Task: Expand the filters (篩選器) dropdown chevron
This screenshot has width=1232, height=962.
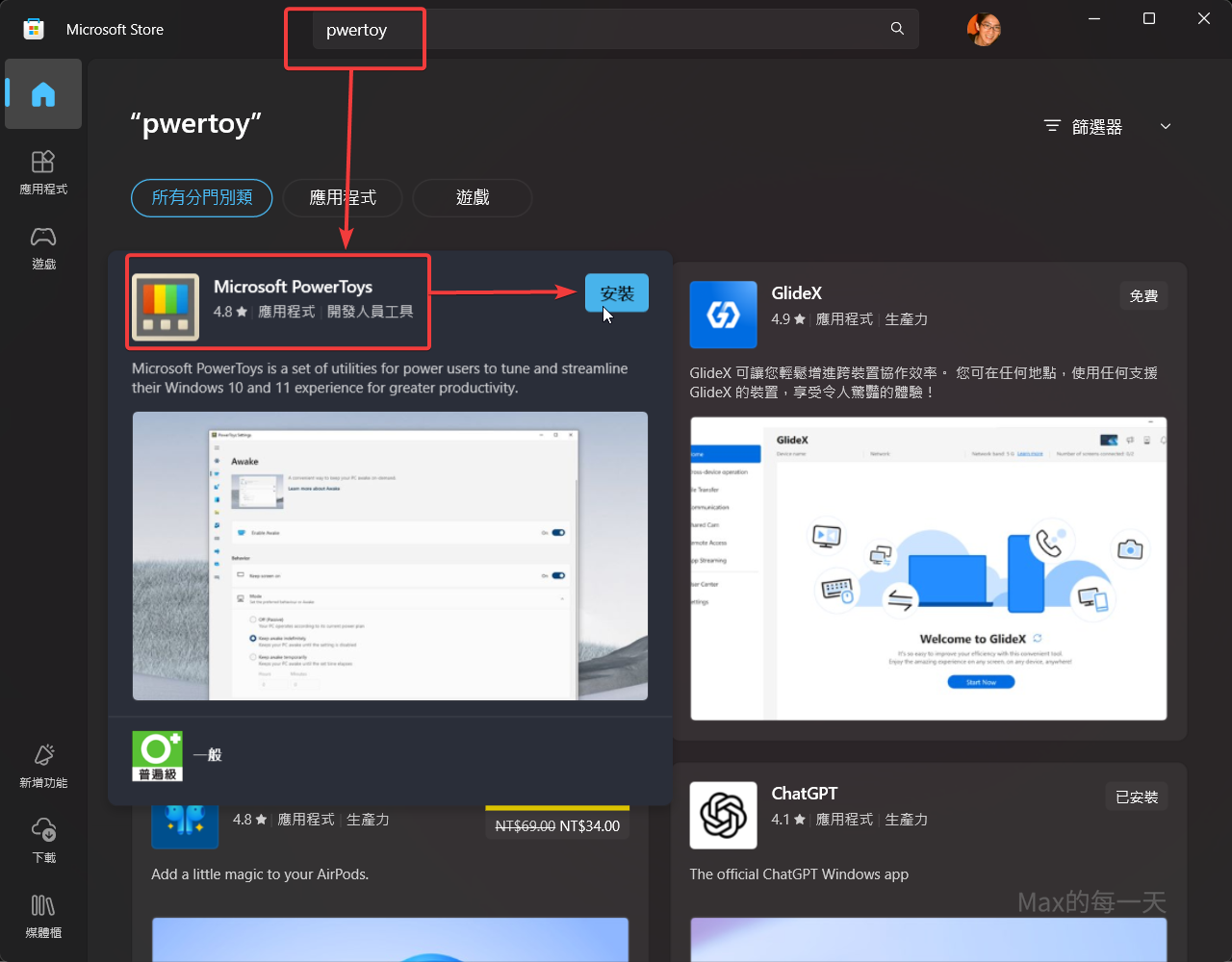Action: point(1166,127)
